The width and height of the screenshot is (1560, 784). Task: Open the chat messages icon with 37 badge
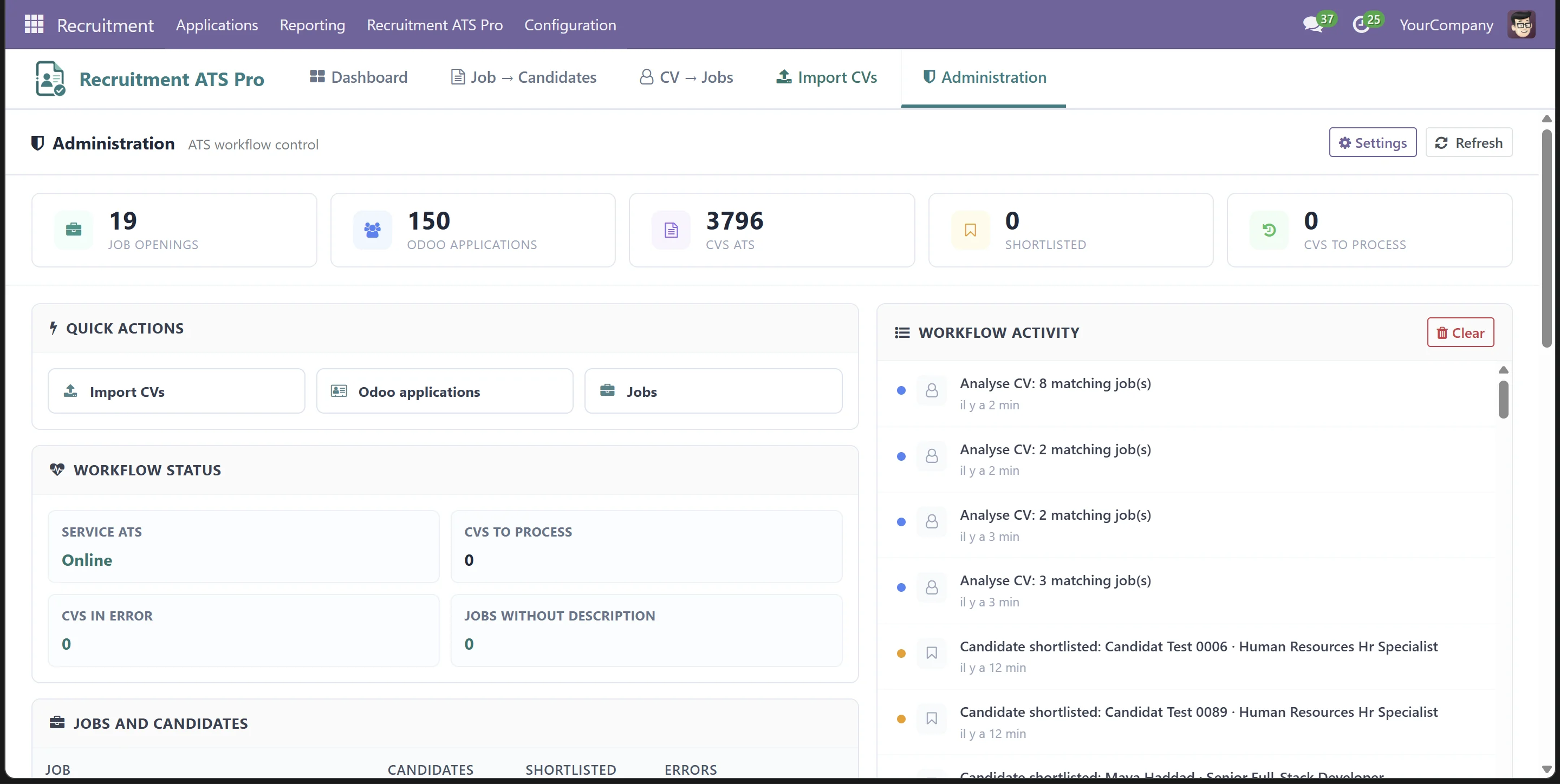(1314, 24)
